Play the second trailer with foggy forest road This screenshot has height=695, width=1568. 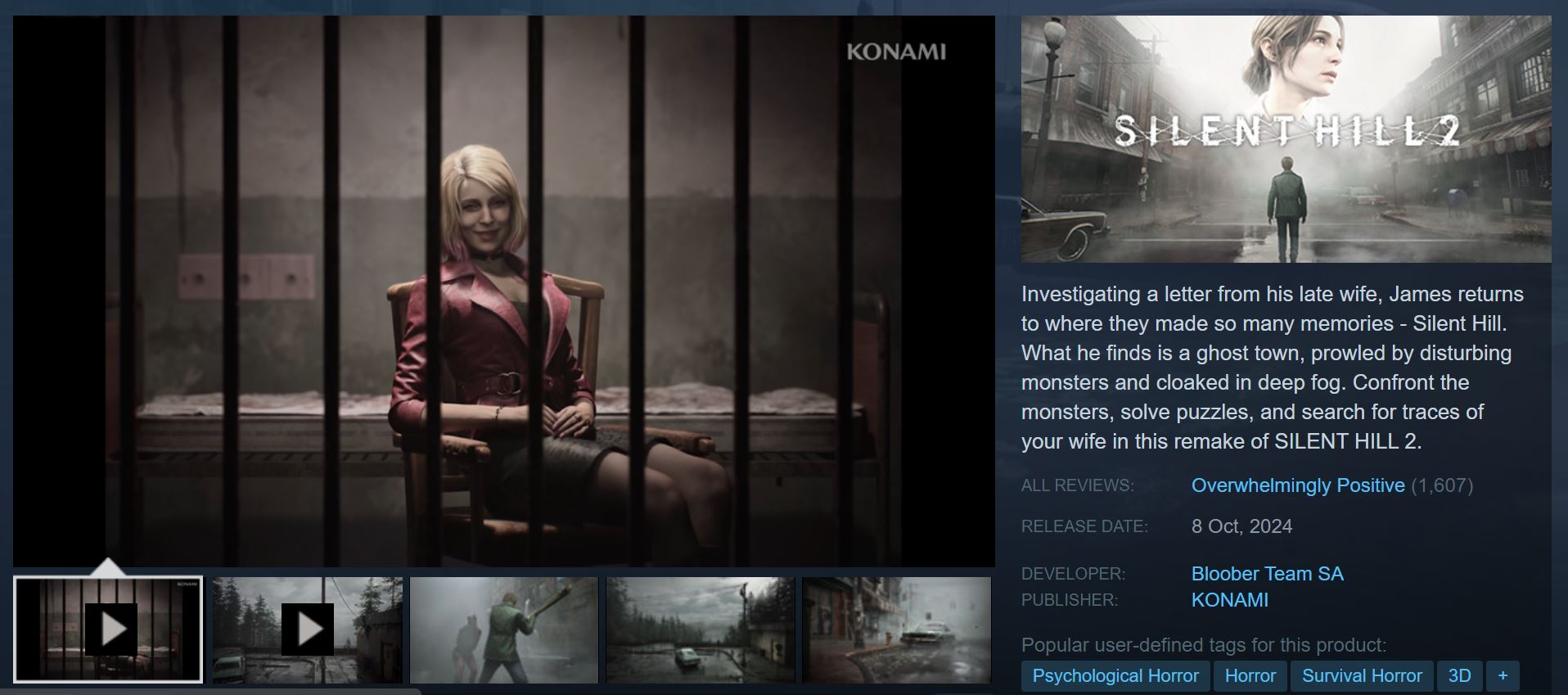[x=308, y=630]
